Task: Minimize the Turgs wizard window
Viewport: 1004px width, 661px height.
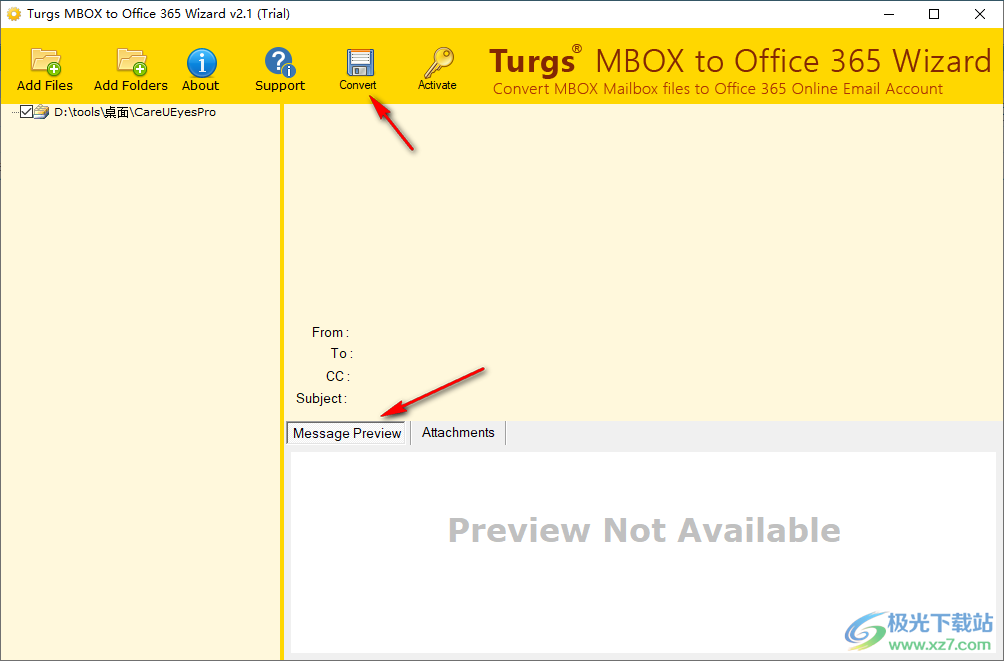Action: 888,14
